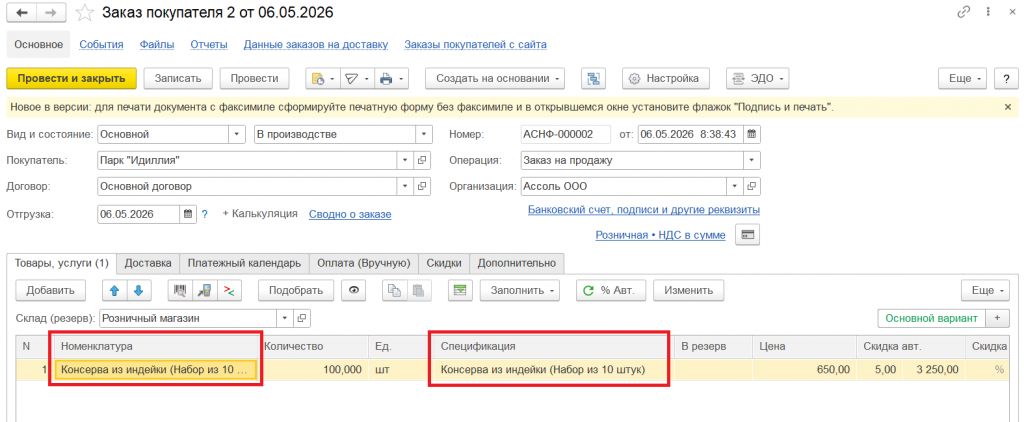Add document to favorites with the star icon
Image resolution: width=1024 pixels, height=422 pixels.
(x=84, y=12)
